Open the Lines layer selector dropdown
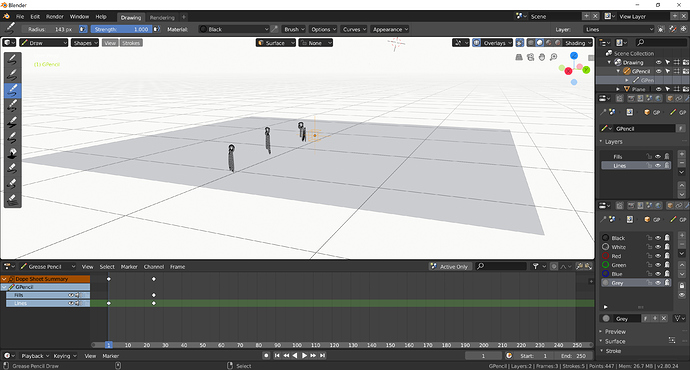This screenshot has width=690, height=370. click(x=619, y=29)
